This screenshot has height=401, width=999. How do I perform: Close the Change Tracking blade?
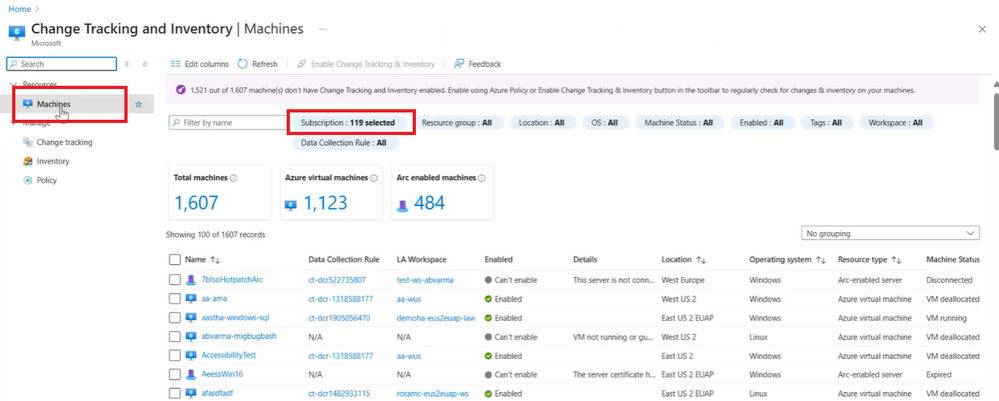(982, 29)
